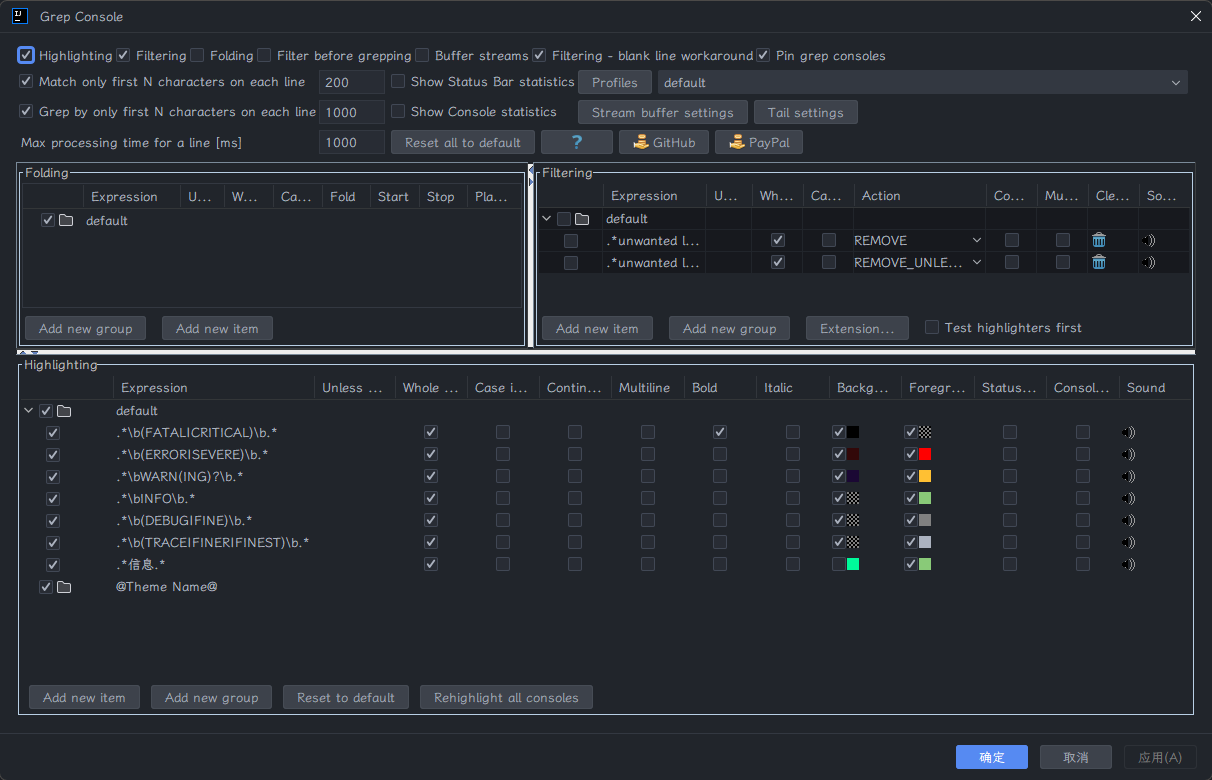Image resolution: width=1212 pixels, height=780 pixels.
Task: Click trash icon in REMOVE filter row
Action: pyautogui.click(x=1099, y=240)
